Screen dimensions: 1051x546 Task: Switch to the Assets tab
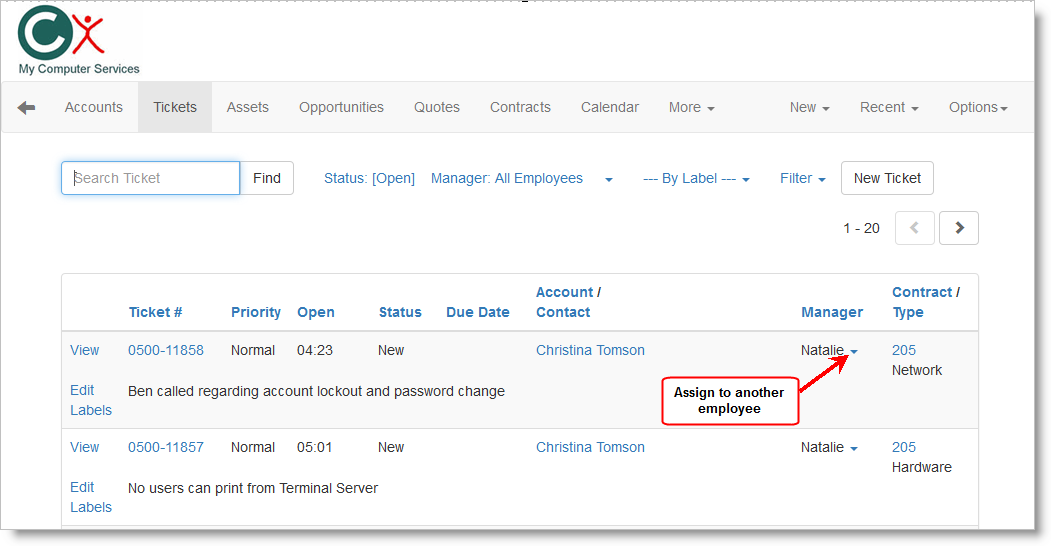247,107
